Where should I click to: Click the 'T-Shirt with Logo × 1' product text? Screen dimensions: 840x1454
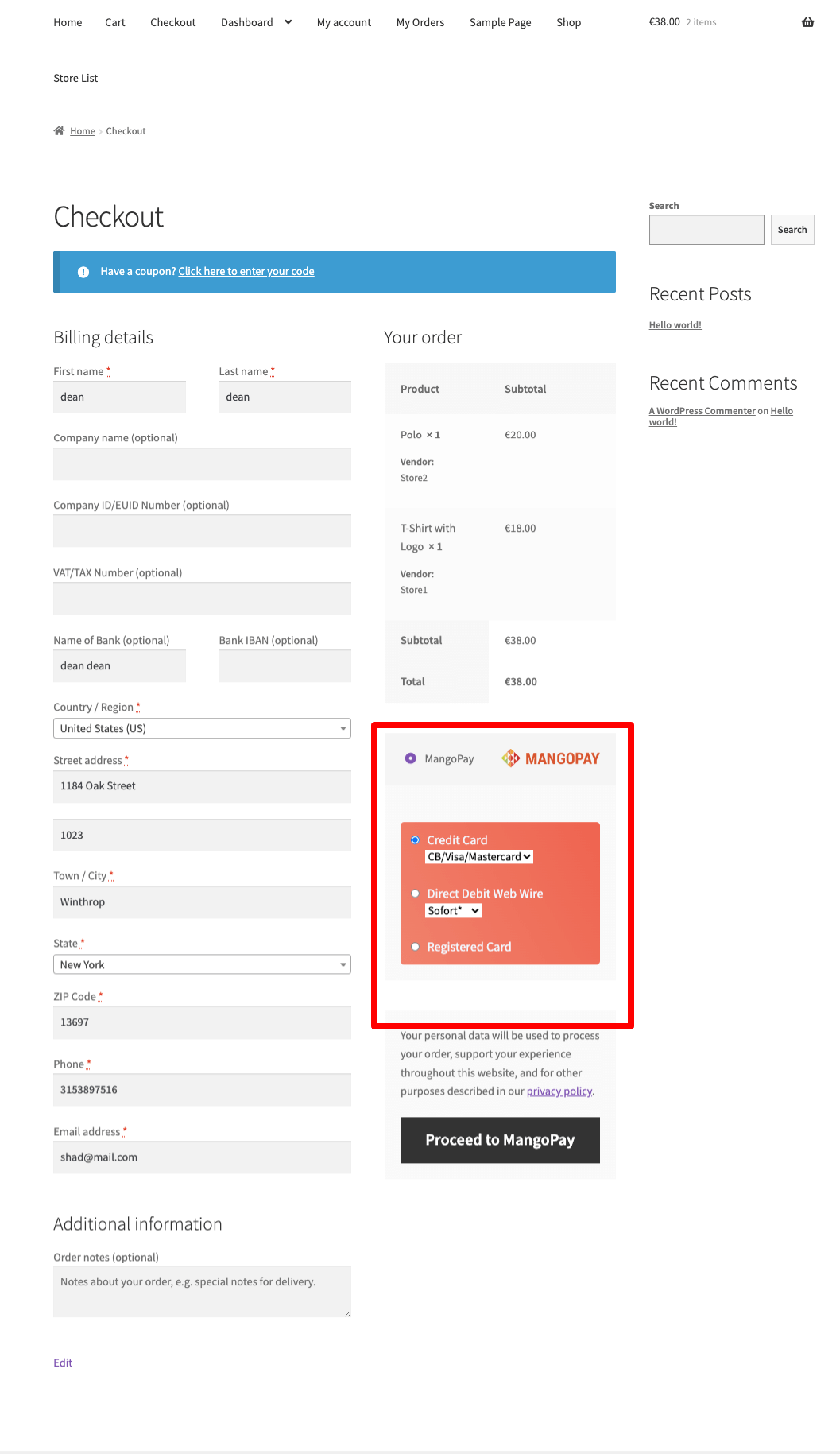click(428, 537)
